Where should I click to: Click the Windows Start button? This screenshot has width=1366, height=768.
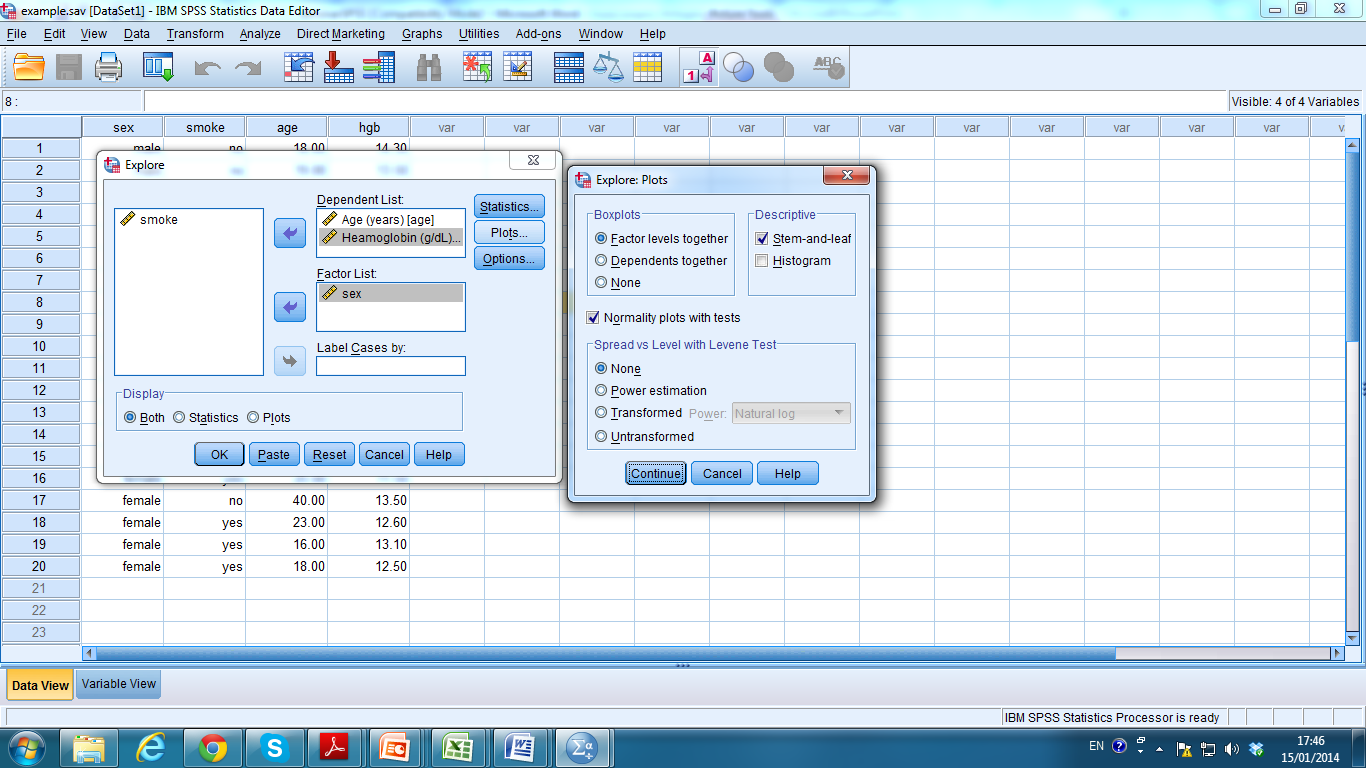coord(25,747)
